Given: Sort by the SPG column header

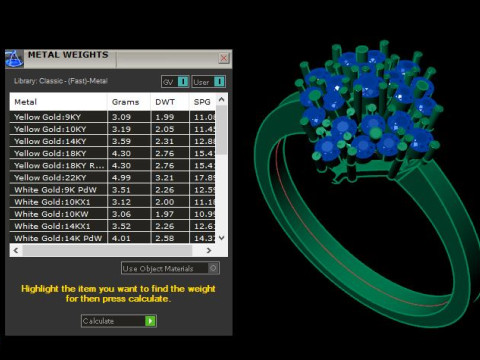Looking at the screenshot, I should (x=202, y=102).
